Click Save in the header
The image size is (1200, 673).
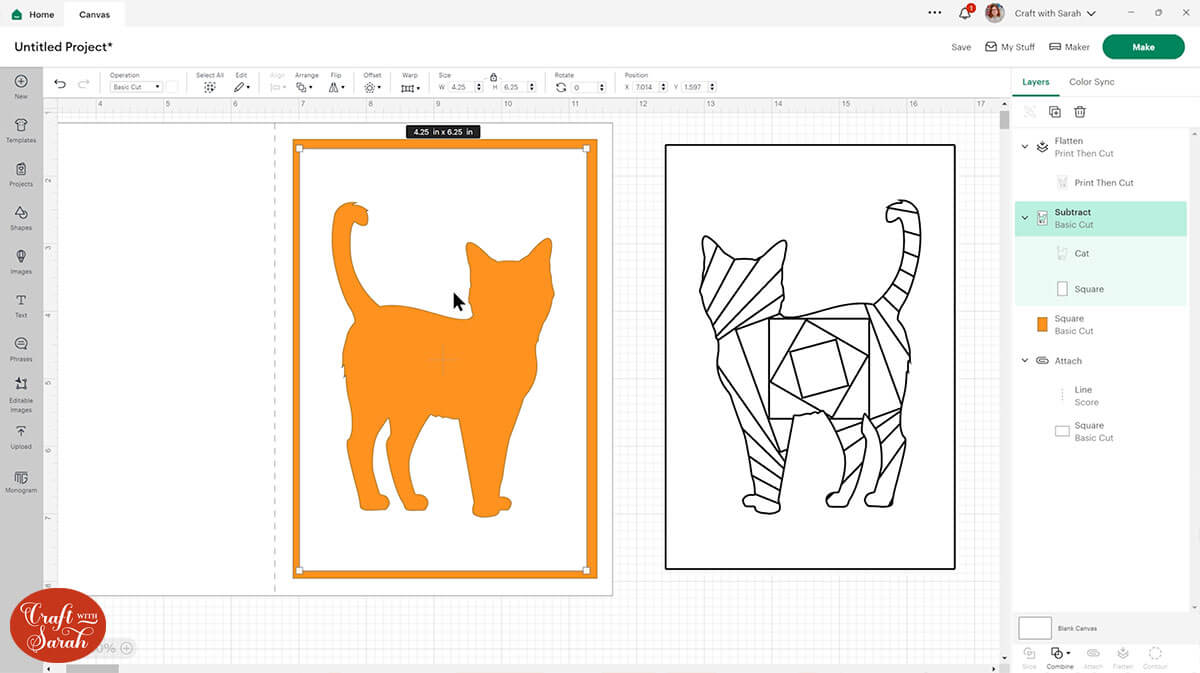(x=961, y=47)
